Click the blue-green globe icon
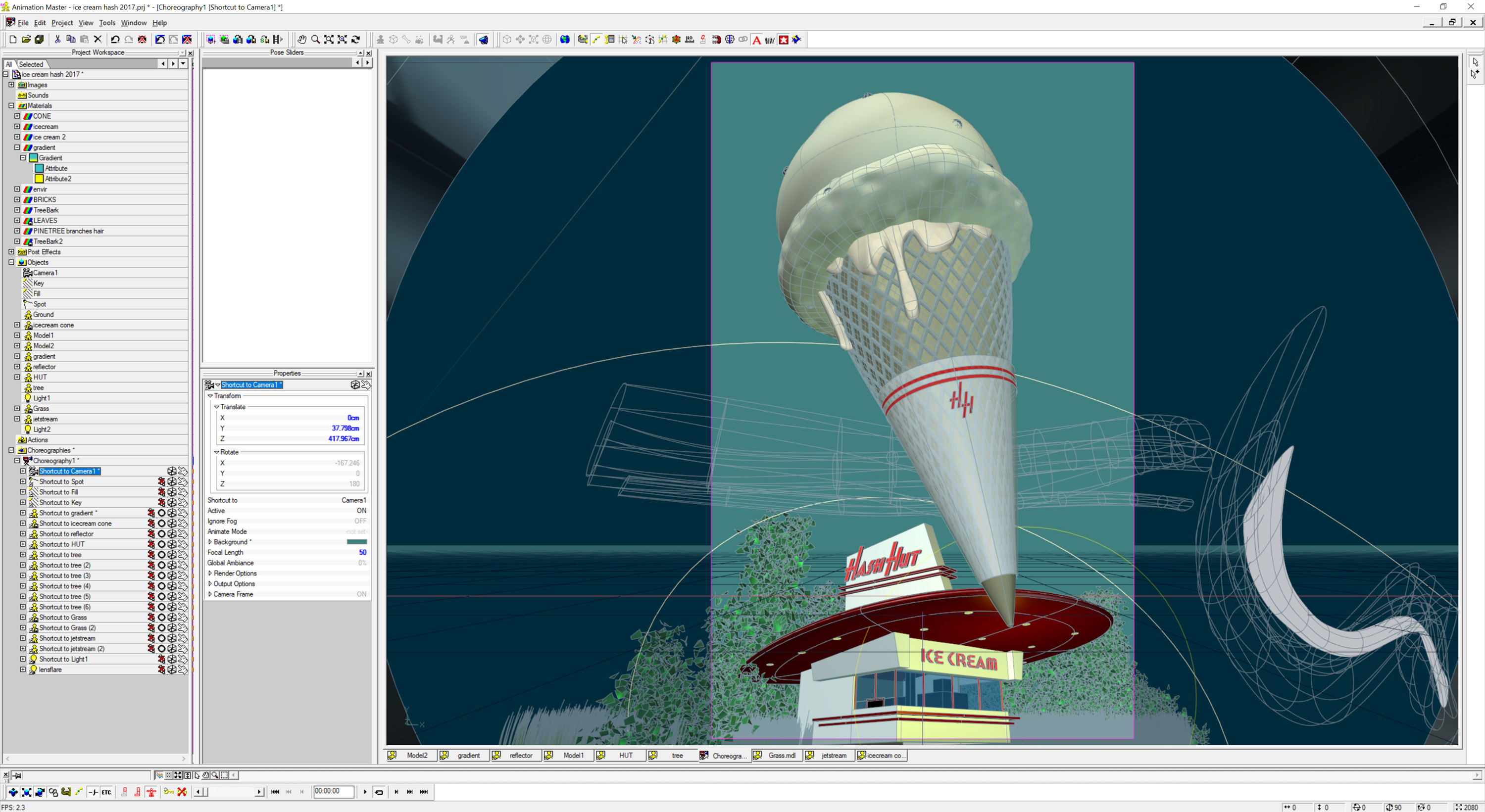 click(x=565, y=39)
